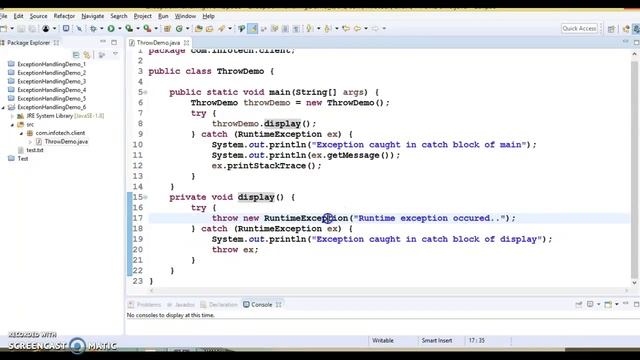Fold the display method at line 15
640x360 pixels.
pyautogui.click(x=145, y=198)
